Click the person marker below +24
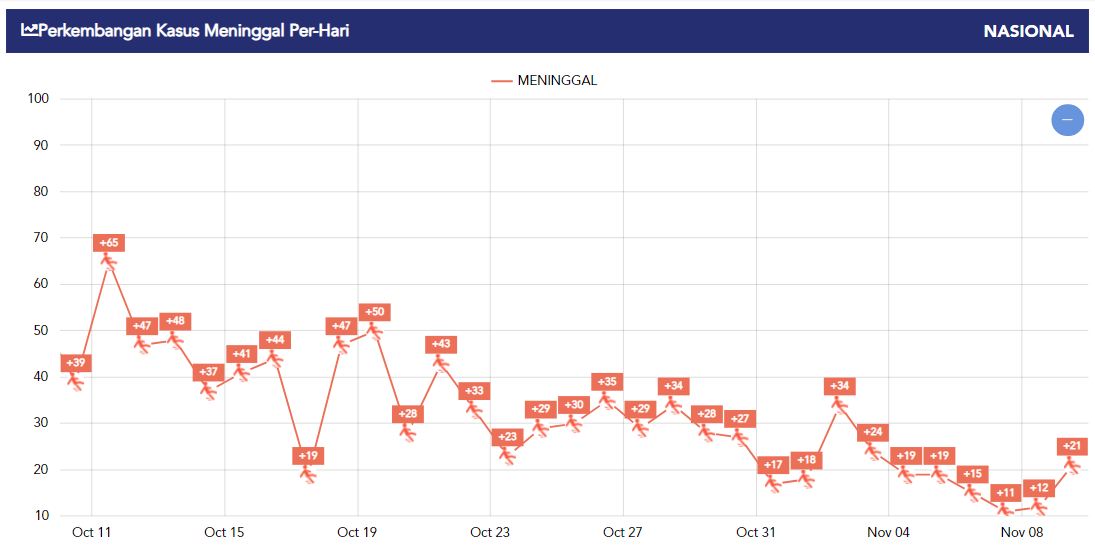This screenshot has height=551, width=1095. [x=872, y=450]
